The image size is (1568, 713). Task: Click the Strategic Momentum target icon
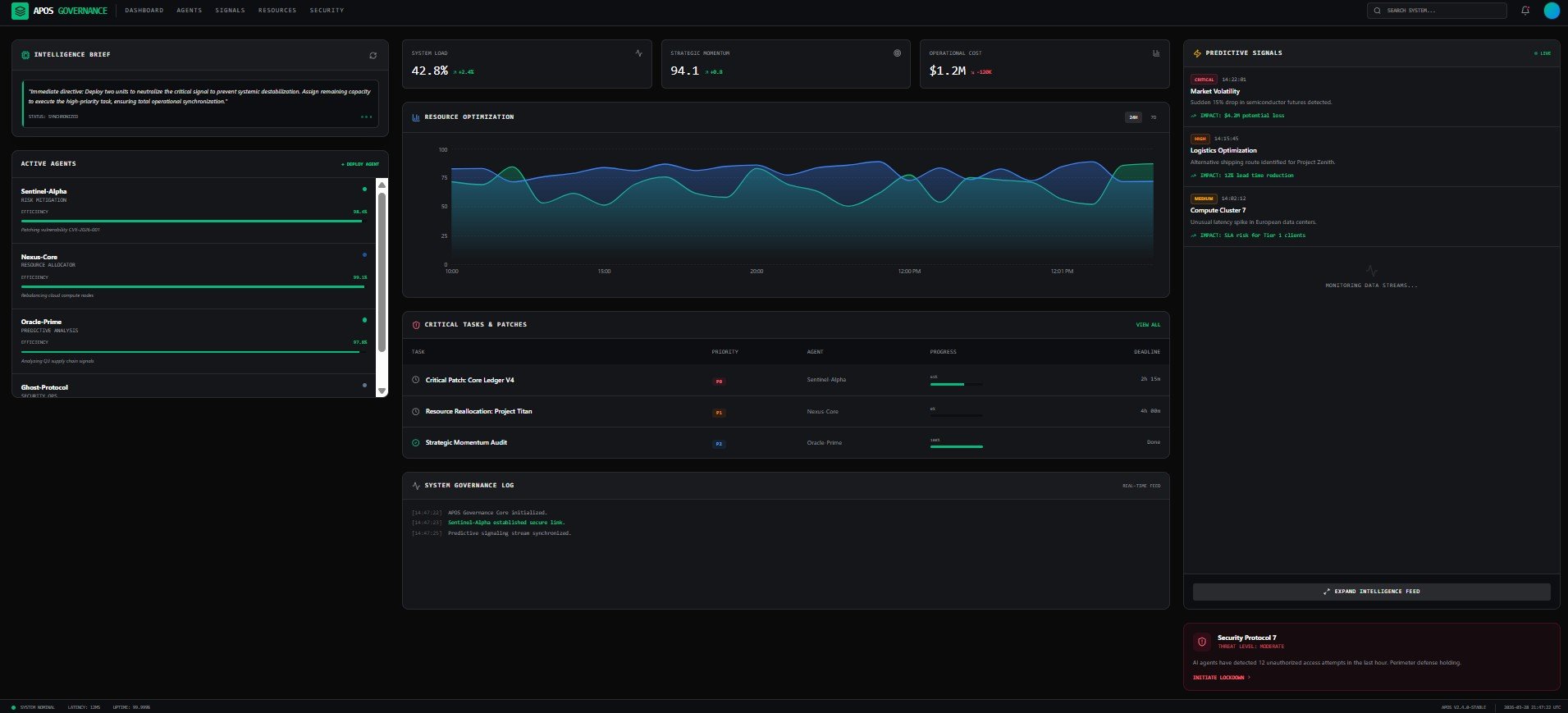click(x=897, y=53)
